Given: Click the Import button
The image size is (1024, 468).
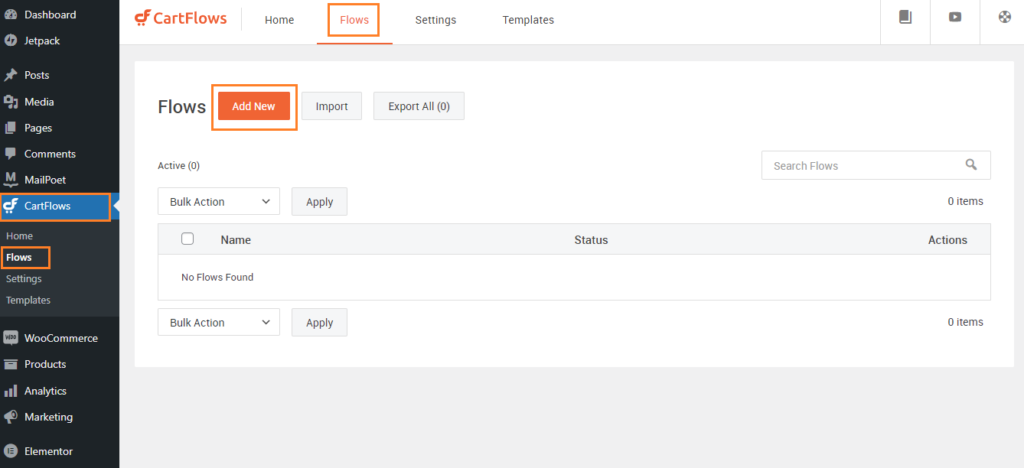Looking at the screenshot, I should 332,106.
